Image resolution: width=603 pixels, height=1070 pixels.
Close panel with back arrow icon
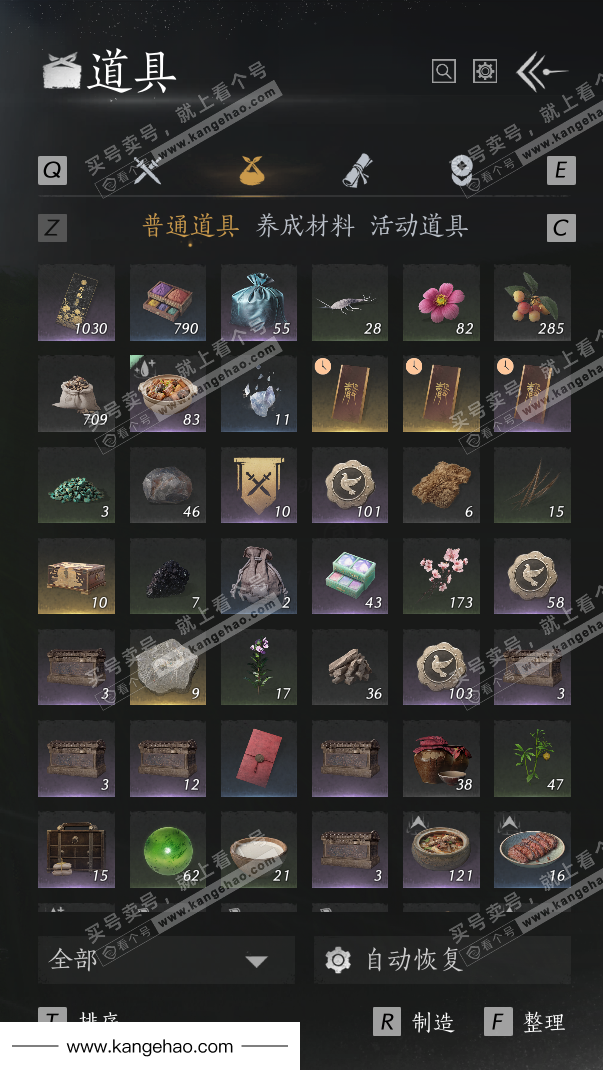[x=542, y=72]
